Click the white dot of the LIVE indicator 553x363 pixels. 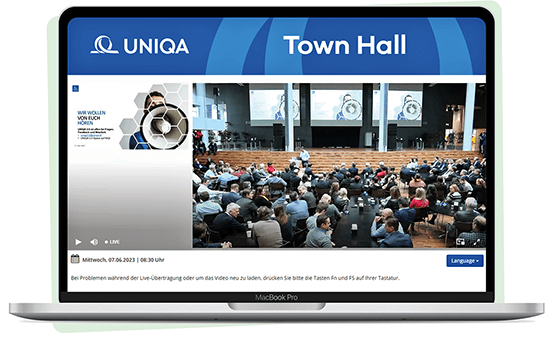point(106,242)
